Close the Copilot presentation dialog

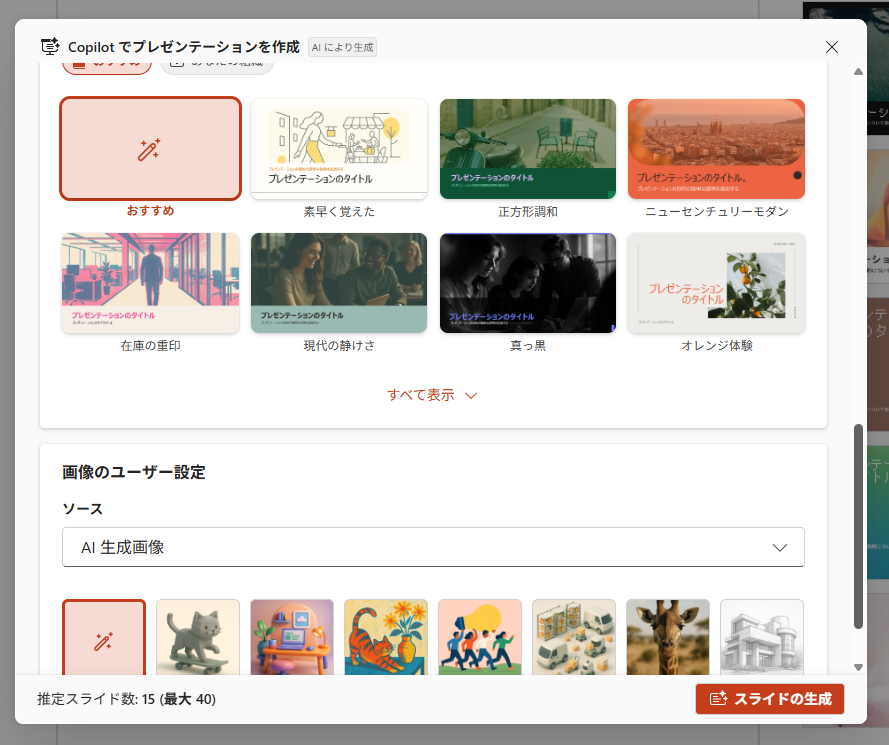coord(832,47)
